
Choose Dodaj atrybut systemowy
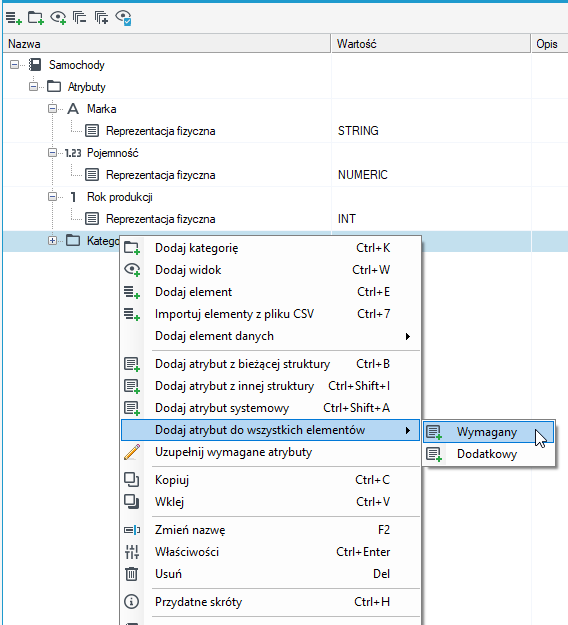pyautogui.click(x=271, y=408)
